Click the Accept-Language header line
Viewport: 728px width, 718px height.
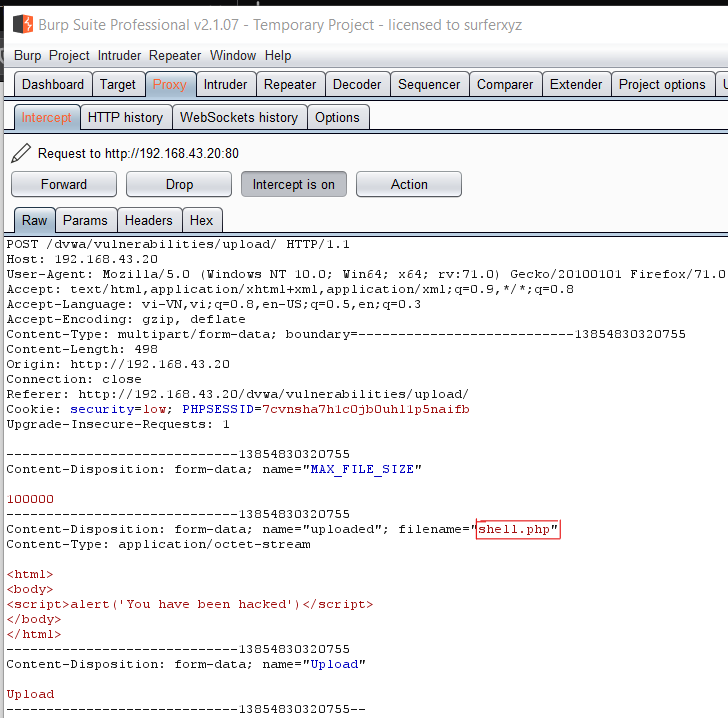[214, 304]
